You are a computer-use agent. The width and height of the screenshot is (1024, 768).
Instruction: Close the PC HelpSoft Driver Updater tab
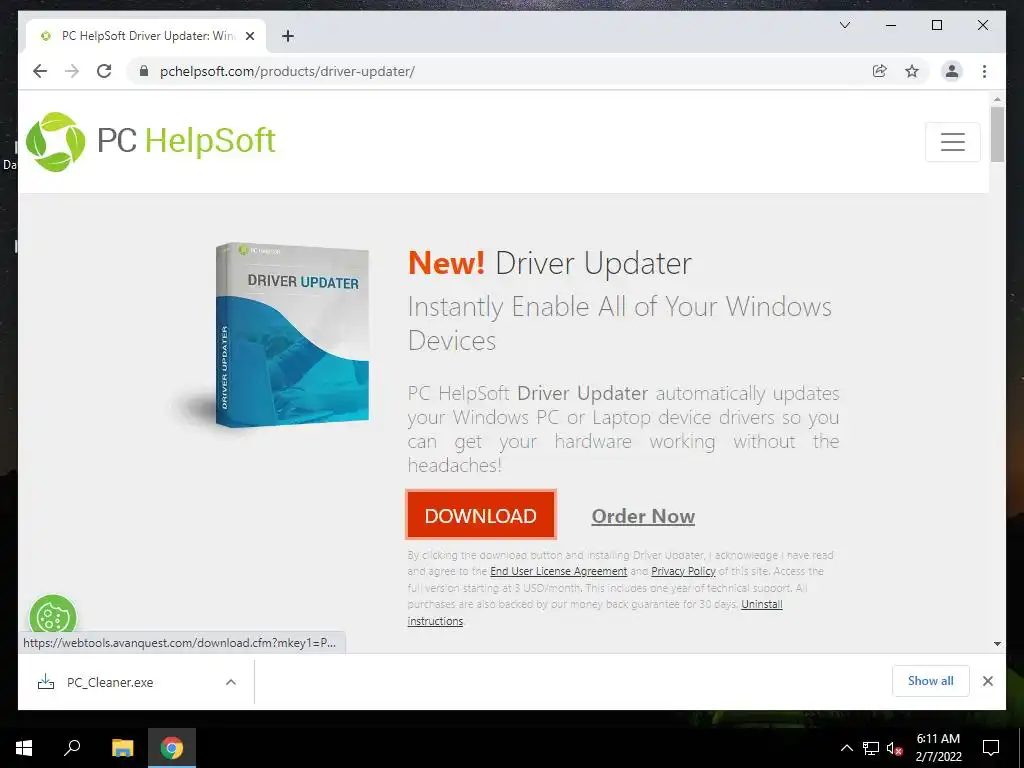click(x=249, y=36)
